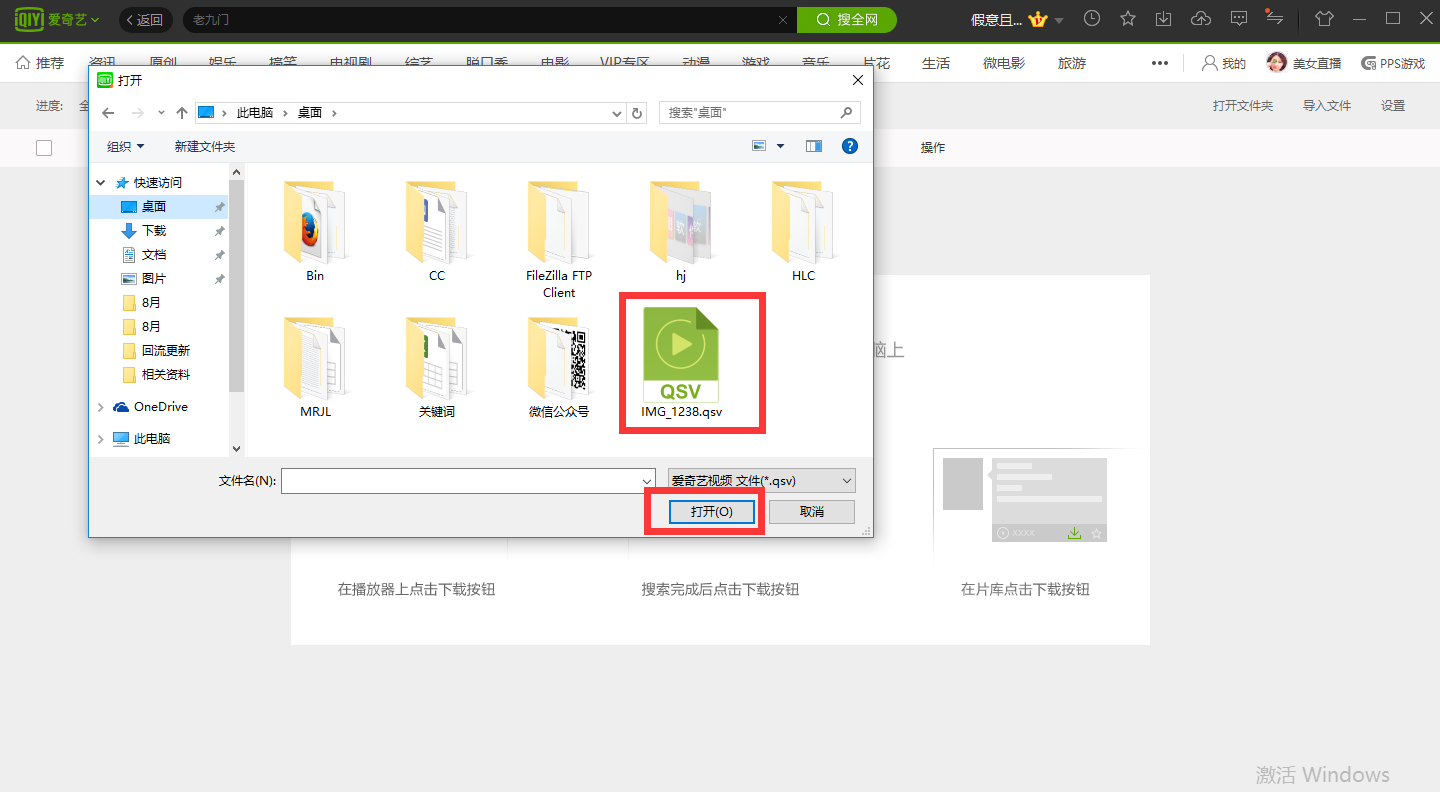Go up one folder level arrow
This screenshot has width=1440, height=792.
182,113
